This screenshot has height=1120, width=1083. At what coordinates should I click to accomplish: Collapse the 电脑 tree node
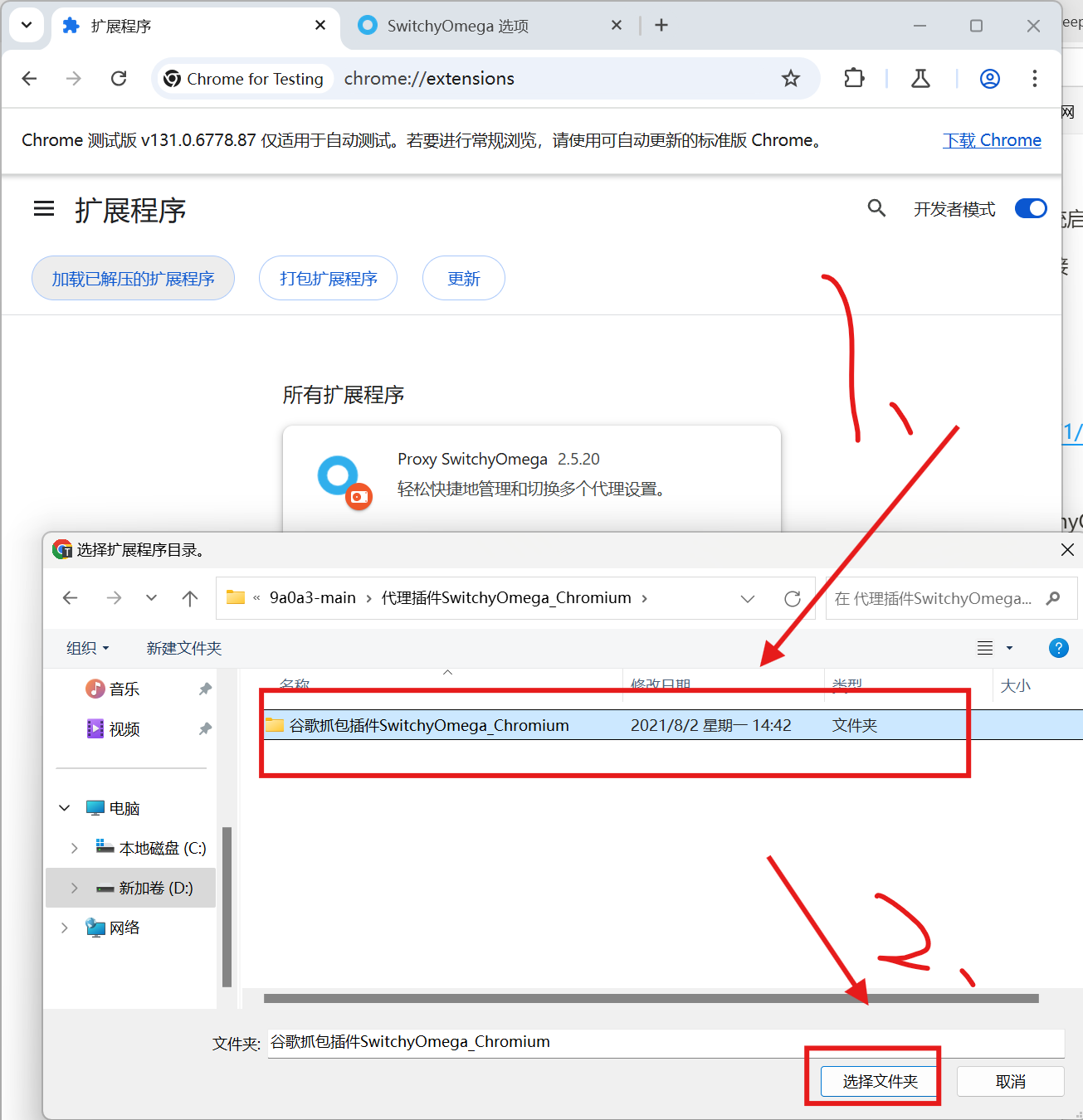pos(65,808)
